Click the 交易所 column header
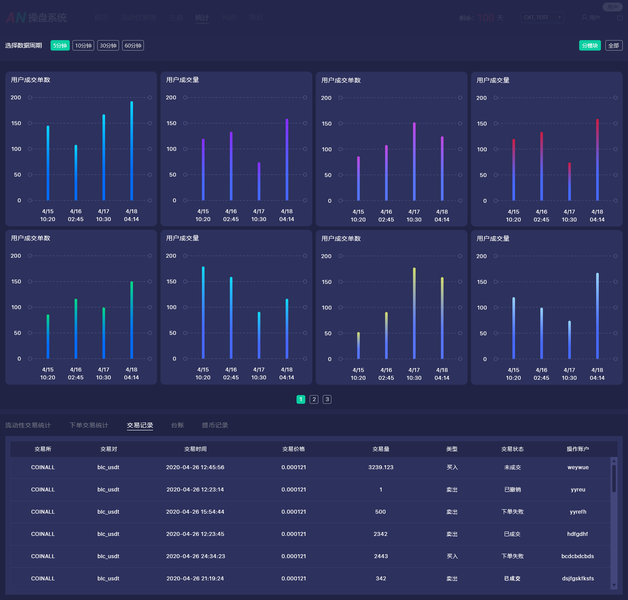Image resolution: width=628 pixels, height=600 pixels. click(43, 449)
